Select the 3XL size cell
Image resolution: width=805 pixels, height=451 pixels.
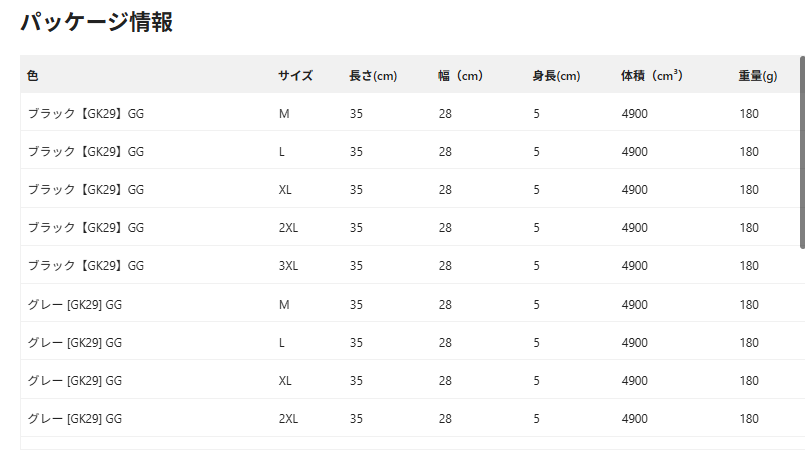tap(288, 266)
